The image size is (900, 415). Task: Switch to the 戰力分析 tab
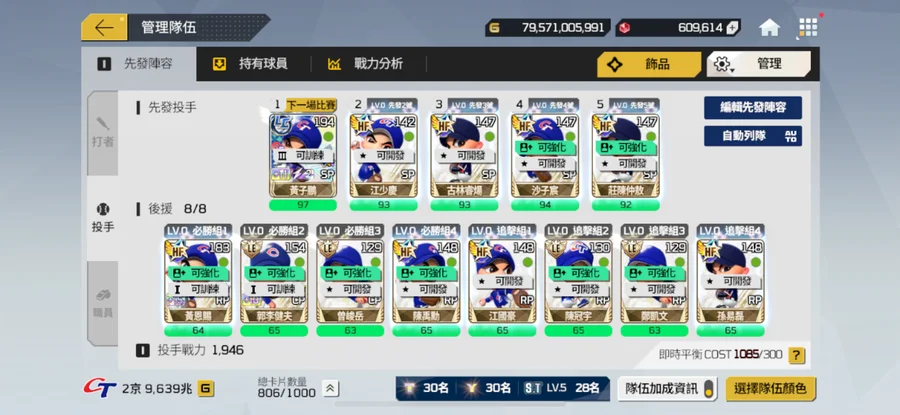(x=365, y=64)
